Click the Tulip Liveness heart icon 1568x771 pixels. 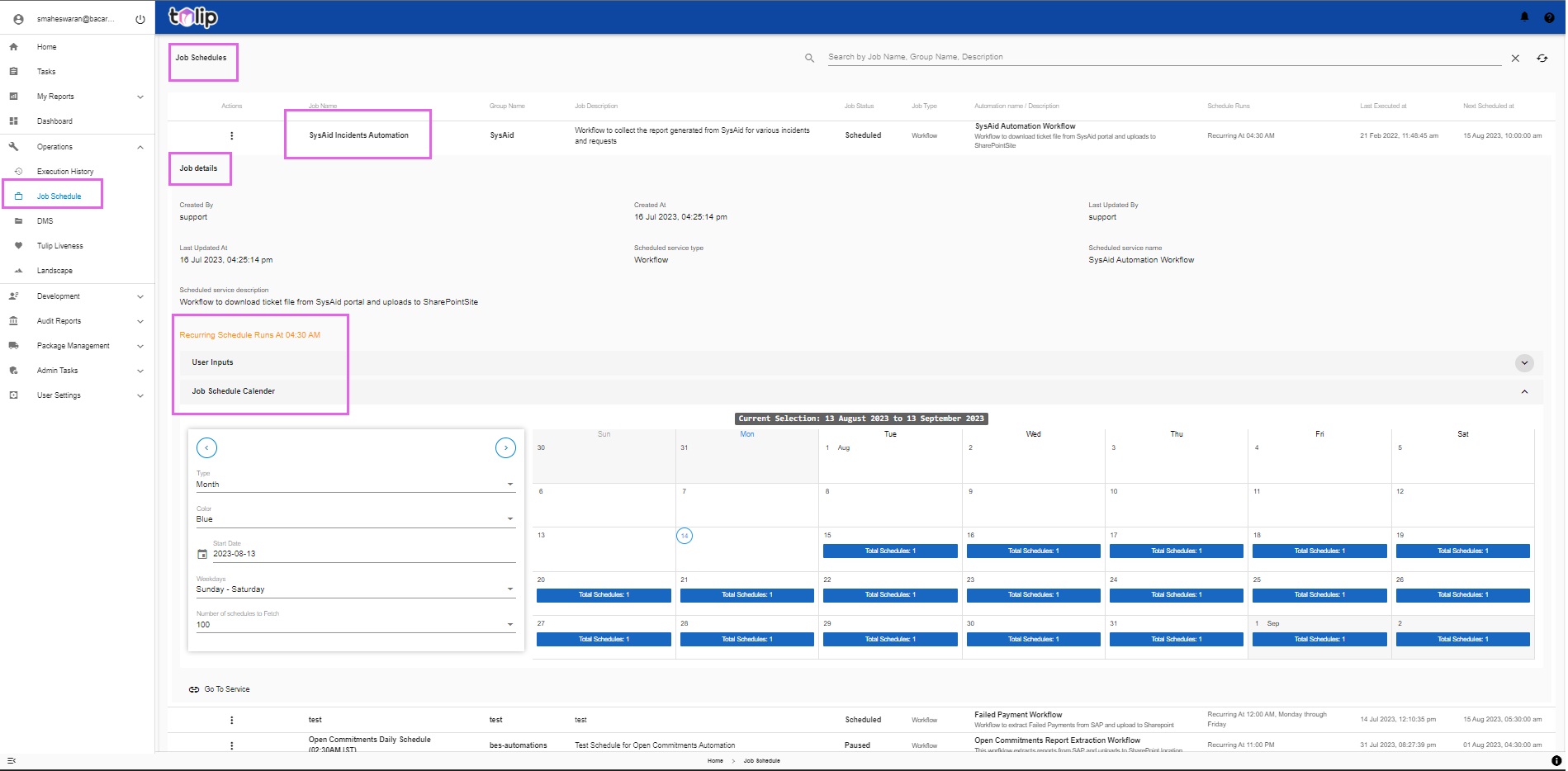18,246
